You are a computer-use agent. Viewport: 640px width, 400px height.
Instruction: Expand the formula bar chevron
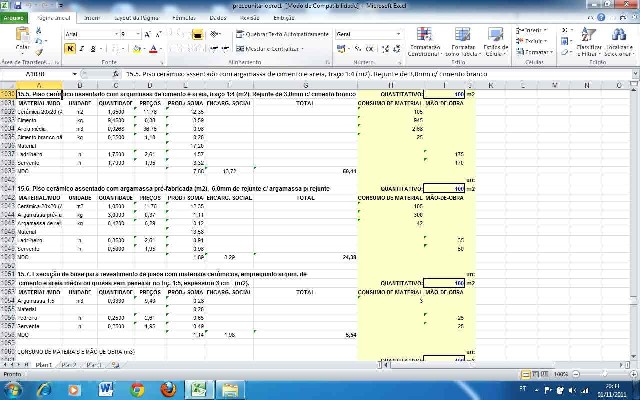click(x=636, y=74)
